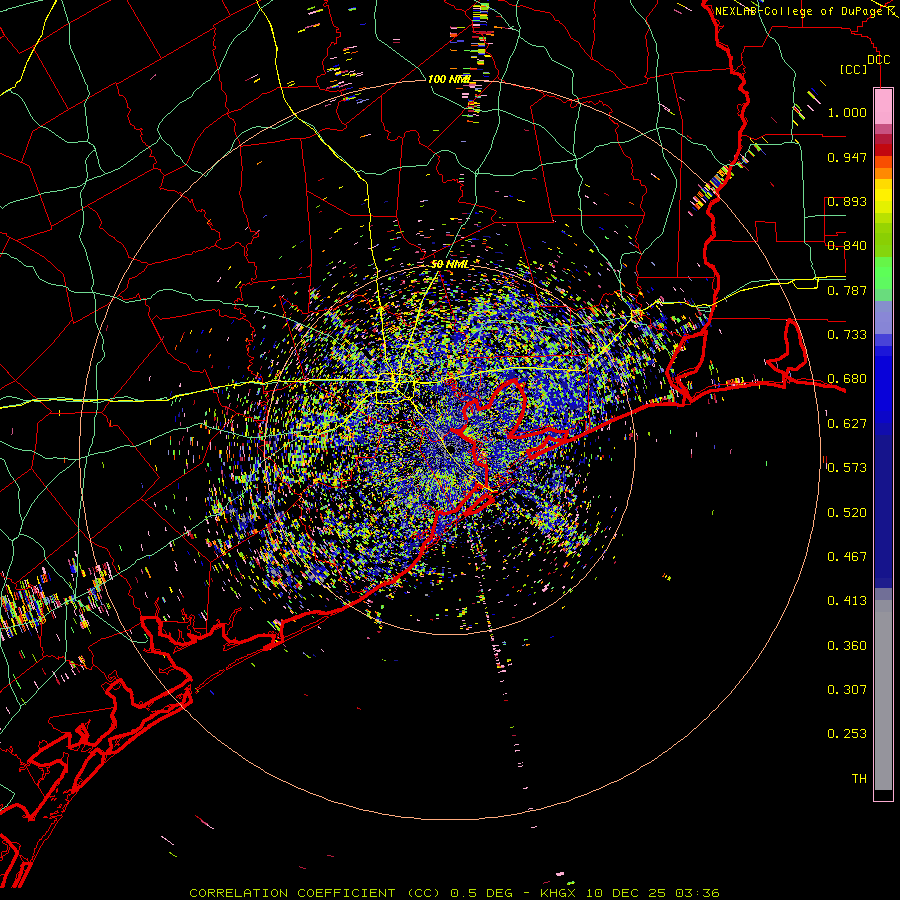900x900 pixels.
Task: Select the 0.467 scale value
Action: click(x=847, y=557)
